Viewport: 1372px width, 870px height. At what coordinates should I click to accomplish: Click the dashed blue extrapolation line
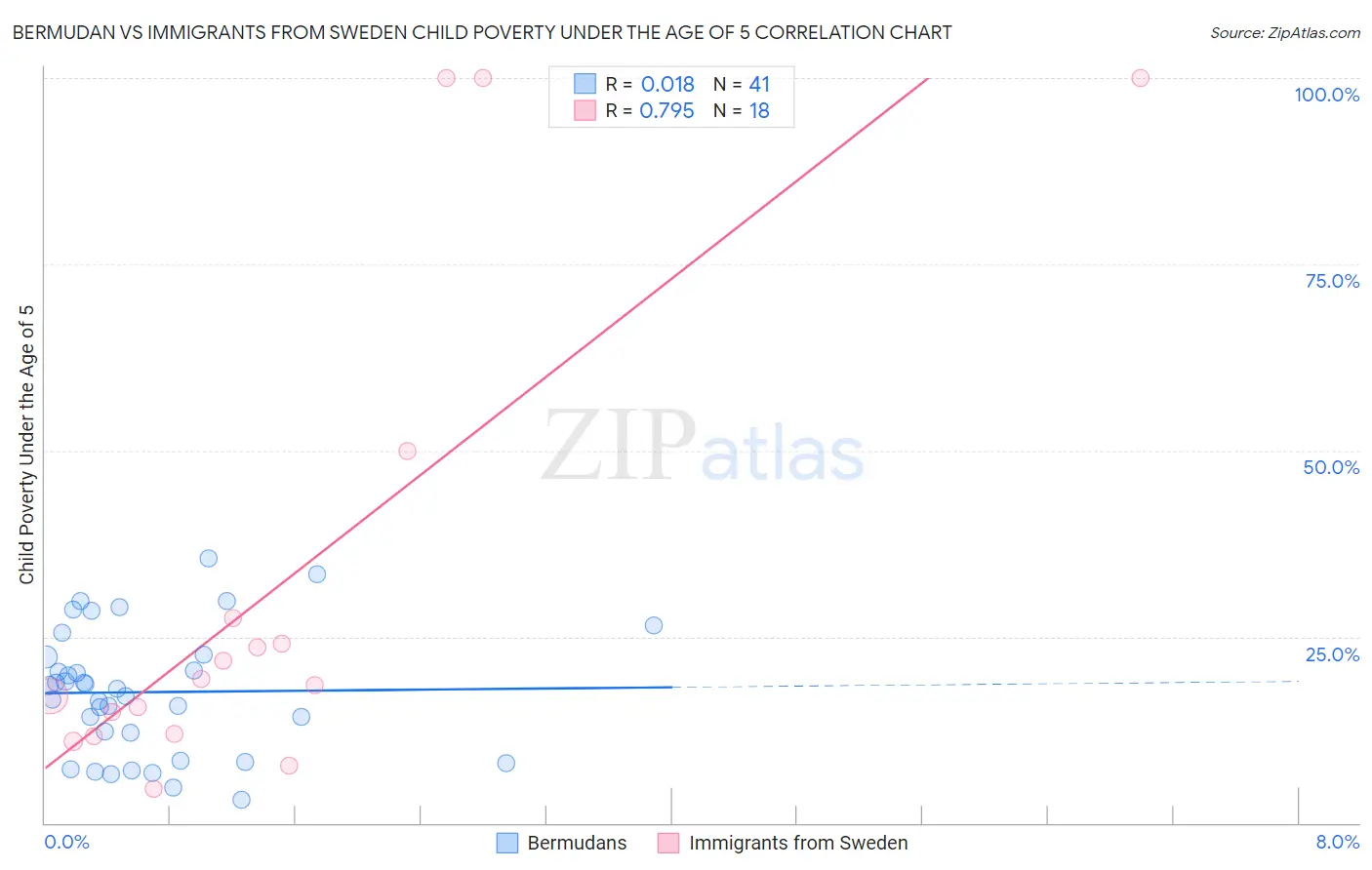[986, 684]
